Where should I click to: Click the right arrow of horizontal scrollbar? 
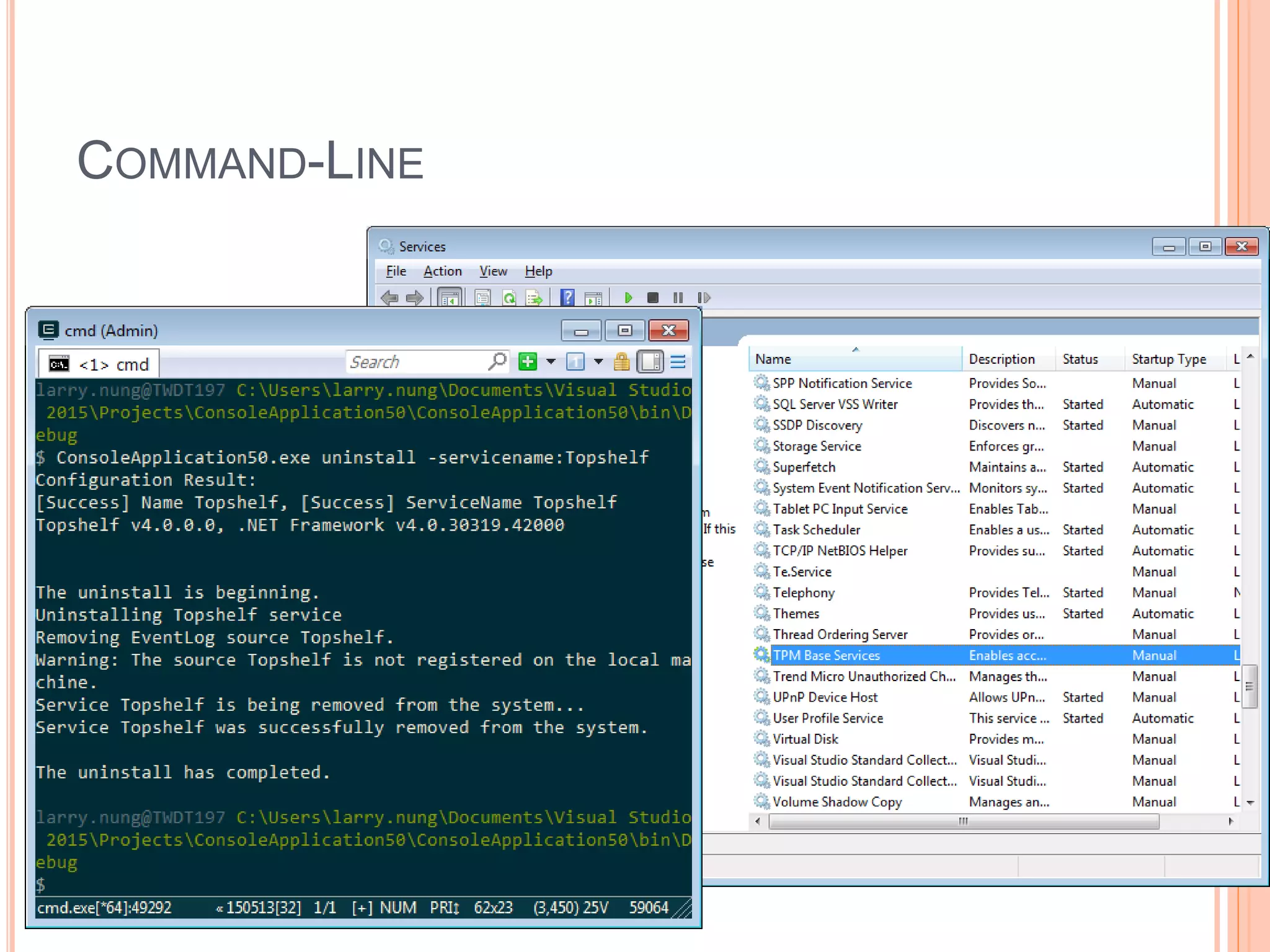click(x=1231, y=822)
